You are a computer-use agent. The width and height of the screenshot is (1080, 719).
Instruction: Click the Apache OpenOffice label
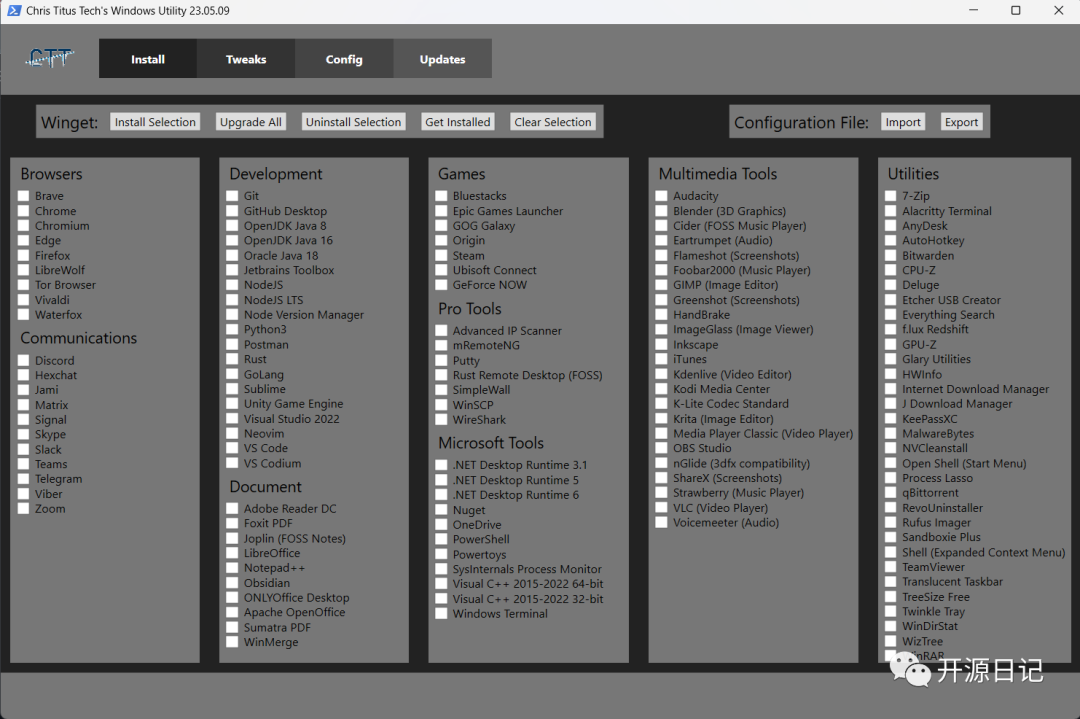(294, 612)
